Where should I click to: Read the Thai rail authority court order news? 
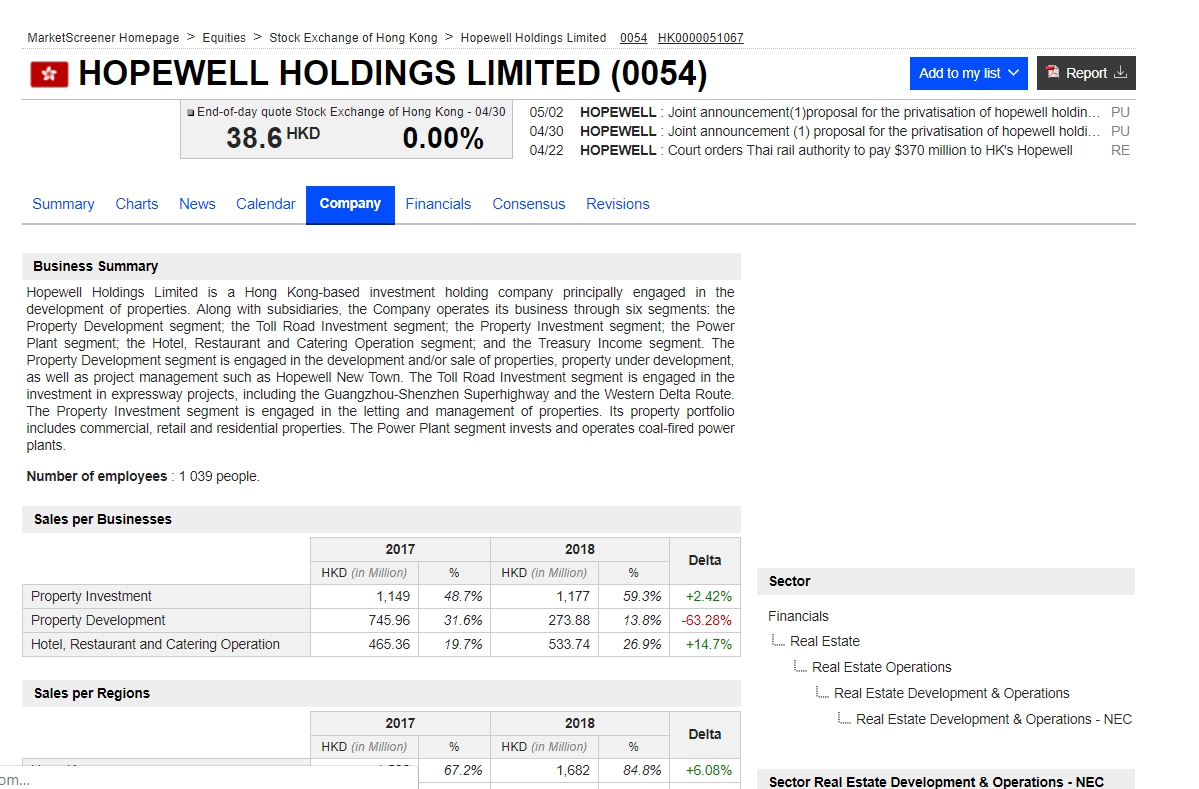coord(826,150)
